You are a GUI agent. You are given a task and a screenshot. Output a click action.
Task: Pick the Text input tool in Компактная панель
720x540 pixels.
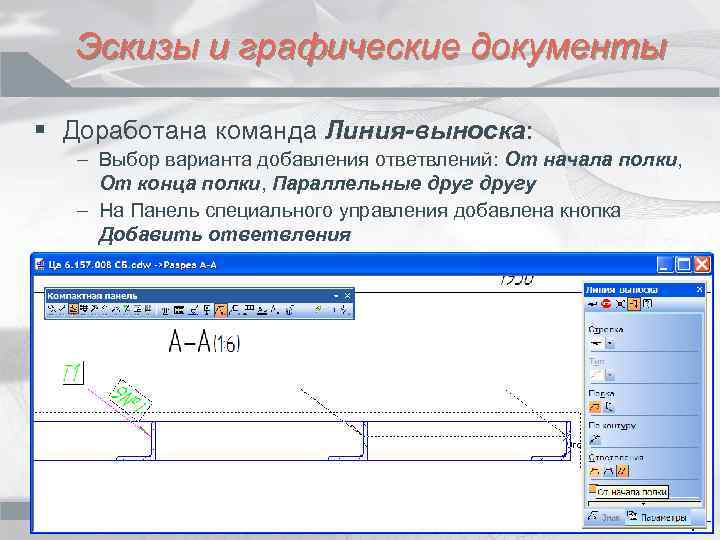(165, 310)
